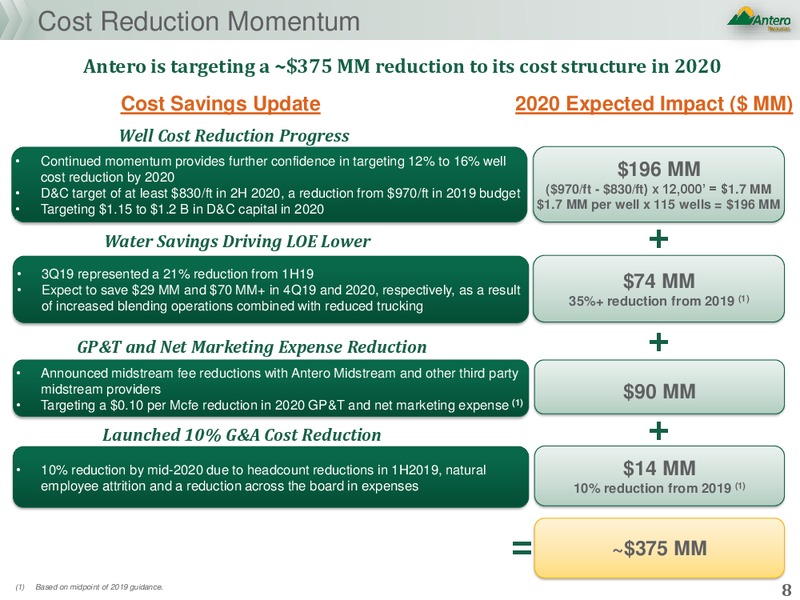Click the 'Cost Savings Update' underlined heading

pos(220,104)
